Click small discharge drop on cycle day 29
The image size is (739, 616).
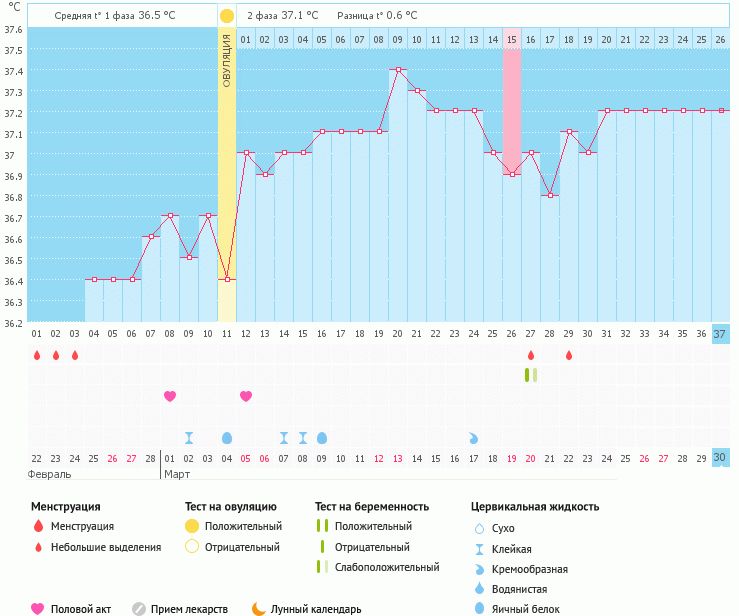coord(569,355)
